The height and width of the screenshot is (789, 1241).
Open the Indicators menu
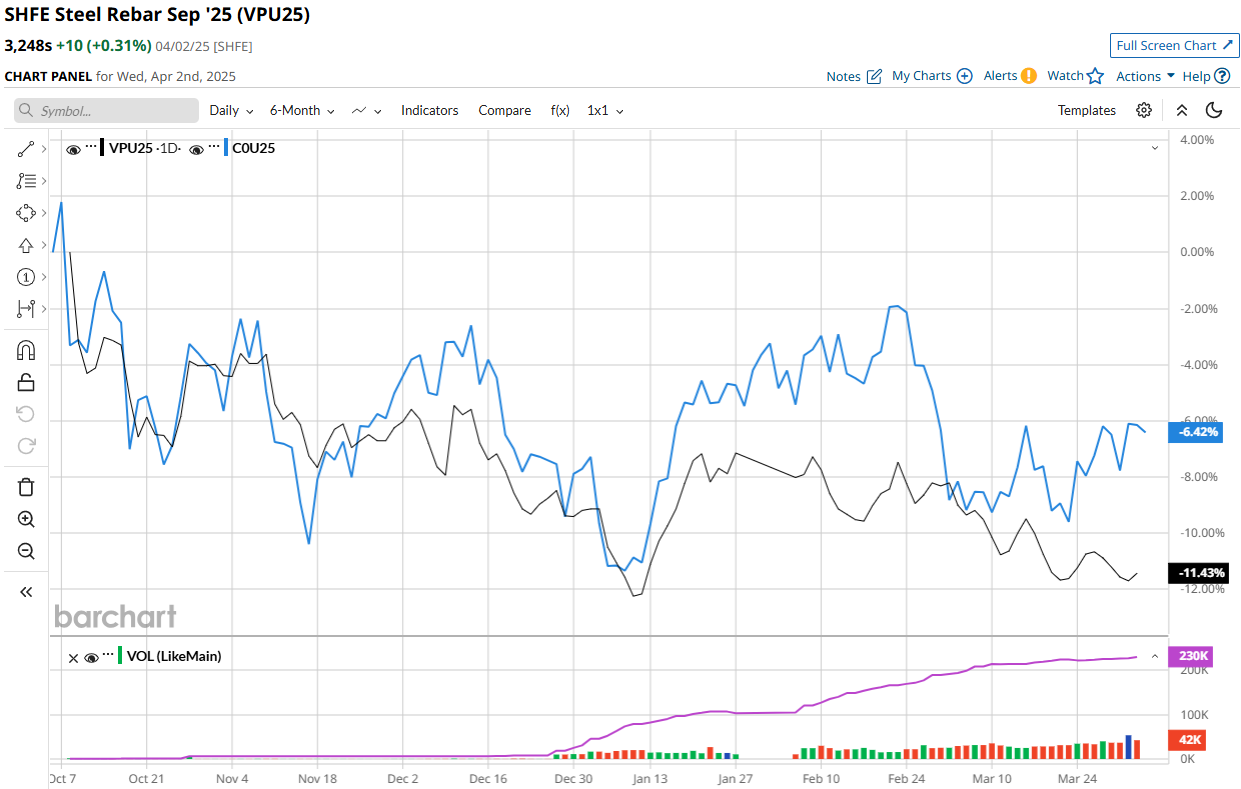(429, 110)
